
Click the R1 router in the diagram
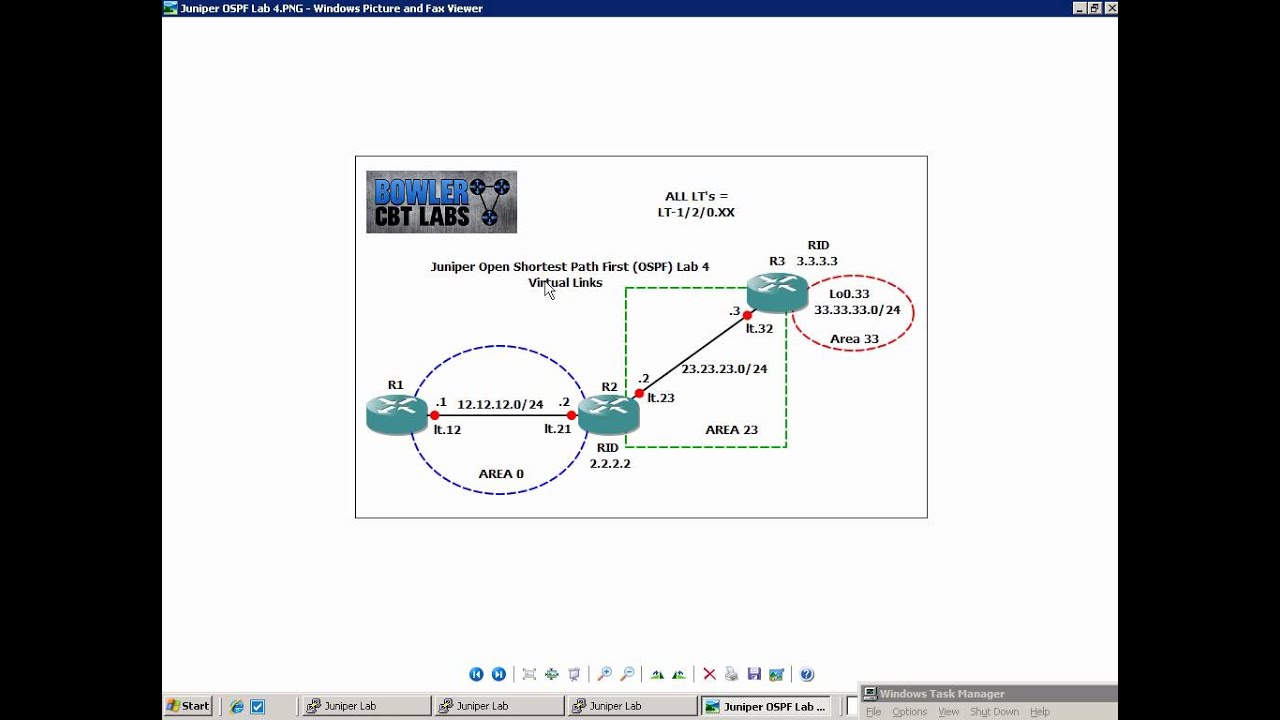pos(396,414)
